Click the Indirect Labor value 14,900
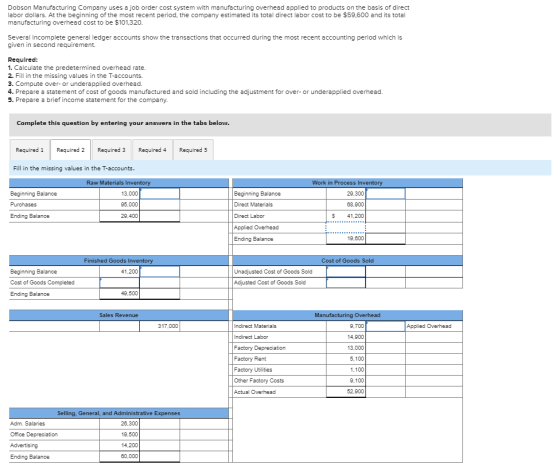560x465 pixels. [x=346, y=337]
